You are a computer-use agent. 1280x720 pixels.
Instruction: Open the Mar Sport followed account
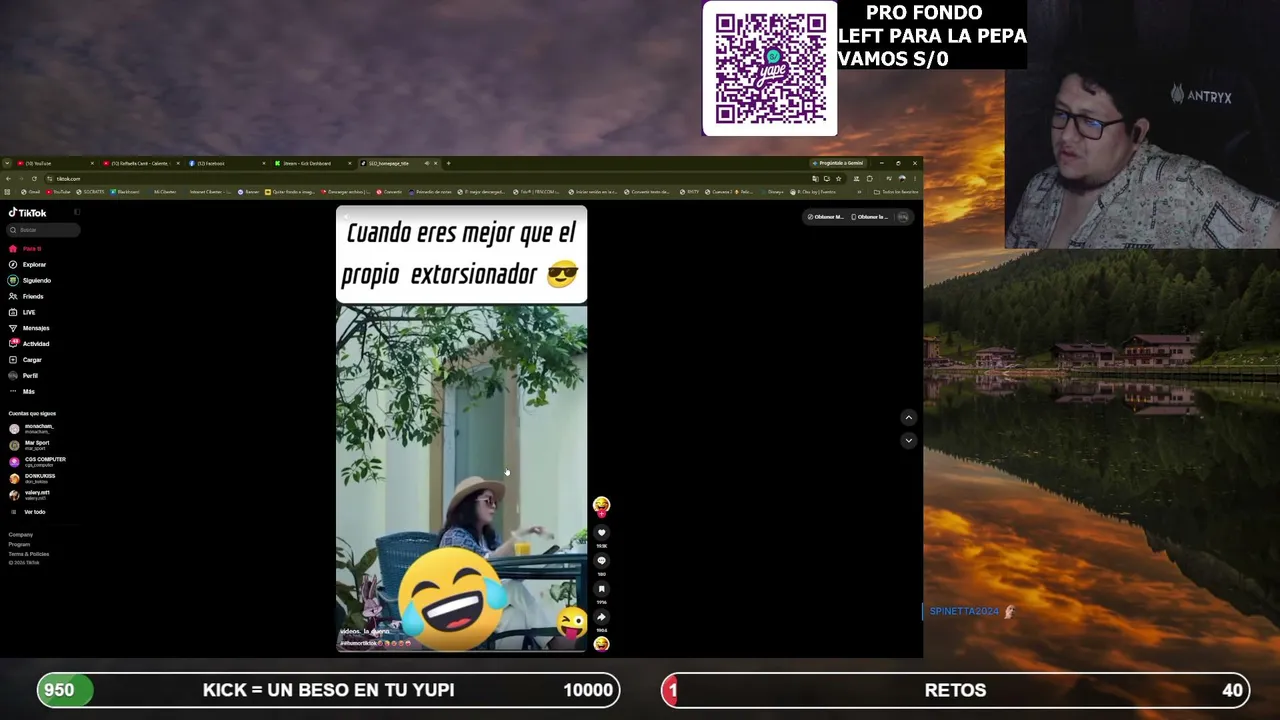(x=30, y=445)
